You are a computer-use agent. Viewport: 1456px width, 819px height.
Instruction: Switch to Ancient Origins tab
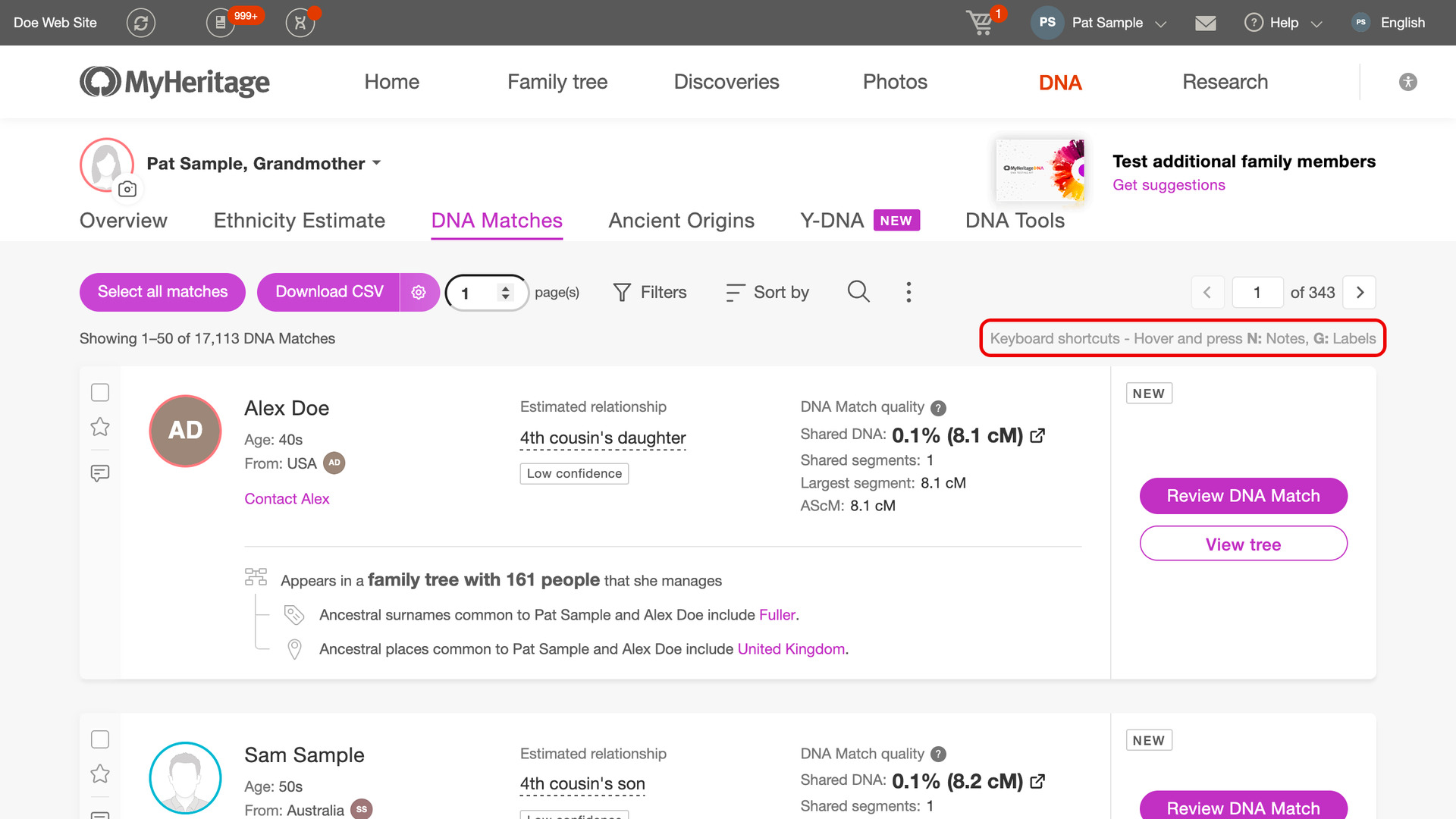(x=681, y=221)
